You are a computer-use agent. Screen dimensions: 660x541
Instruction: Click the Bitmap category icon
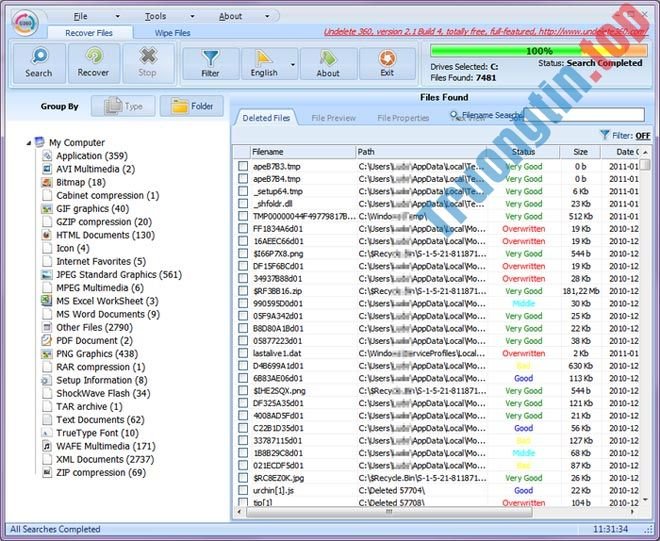click(47, 182)
